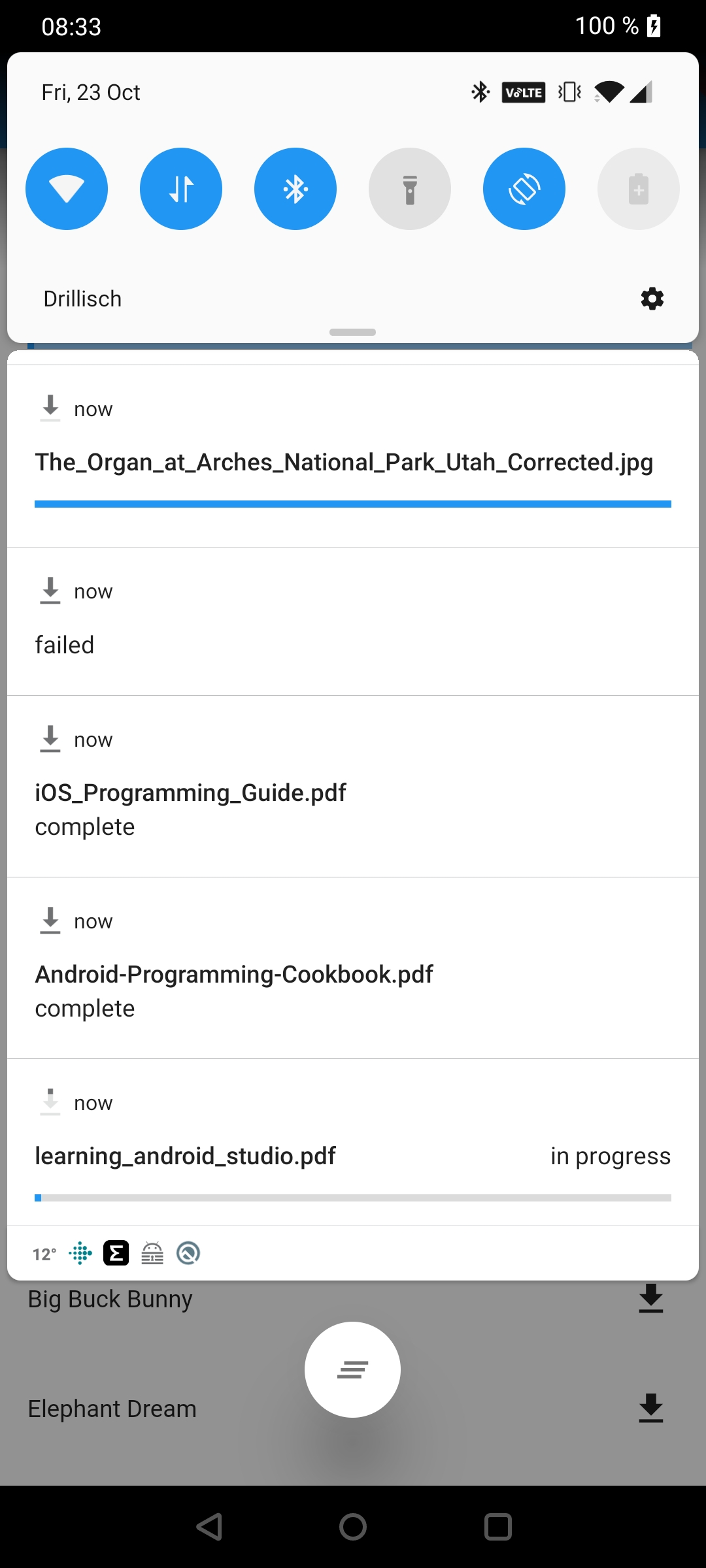706x1568 pixels.
Task: Enable battery saver quick setting
Action: point(638,188)
